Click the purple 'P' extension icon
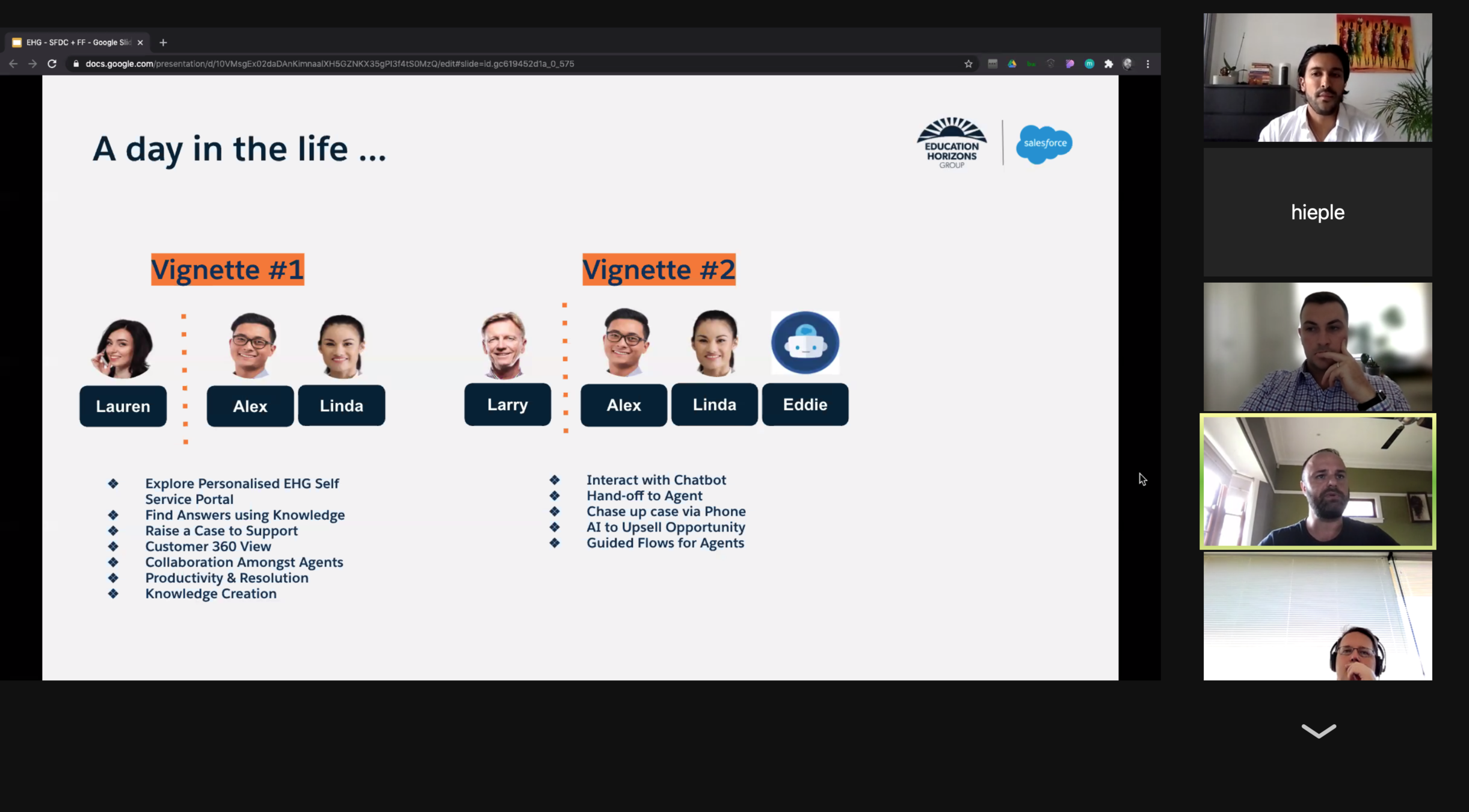Screen dimensions: 1469x812 (x=1070, y=64)
